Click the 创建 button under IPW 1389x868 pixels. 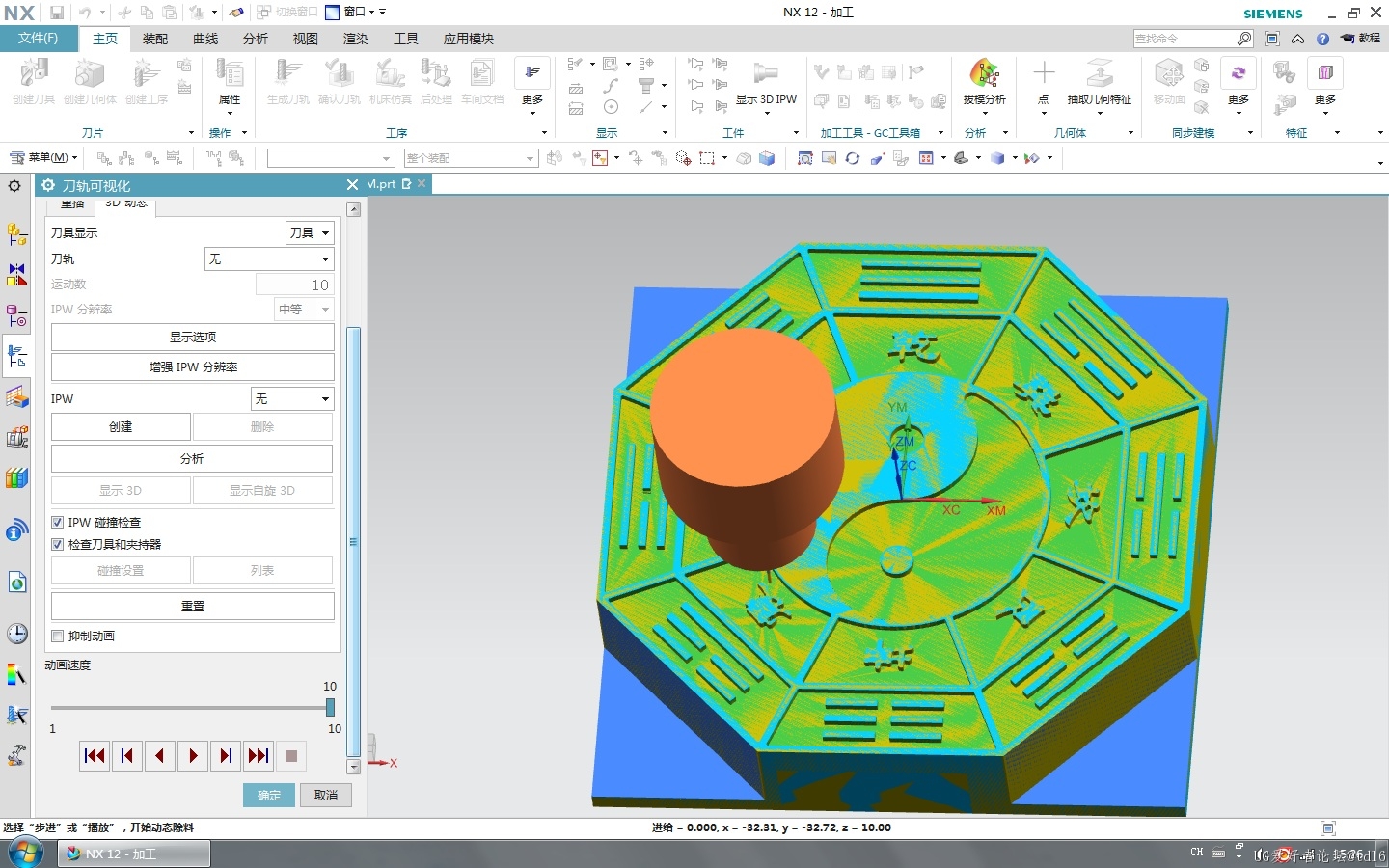pos(121,426)
